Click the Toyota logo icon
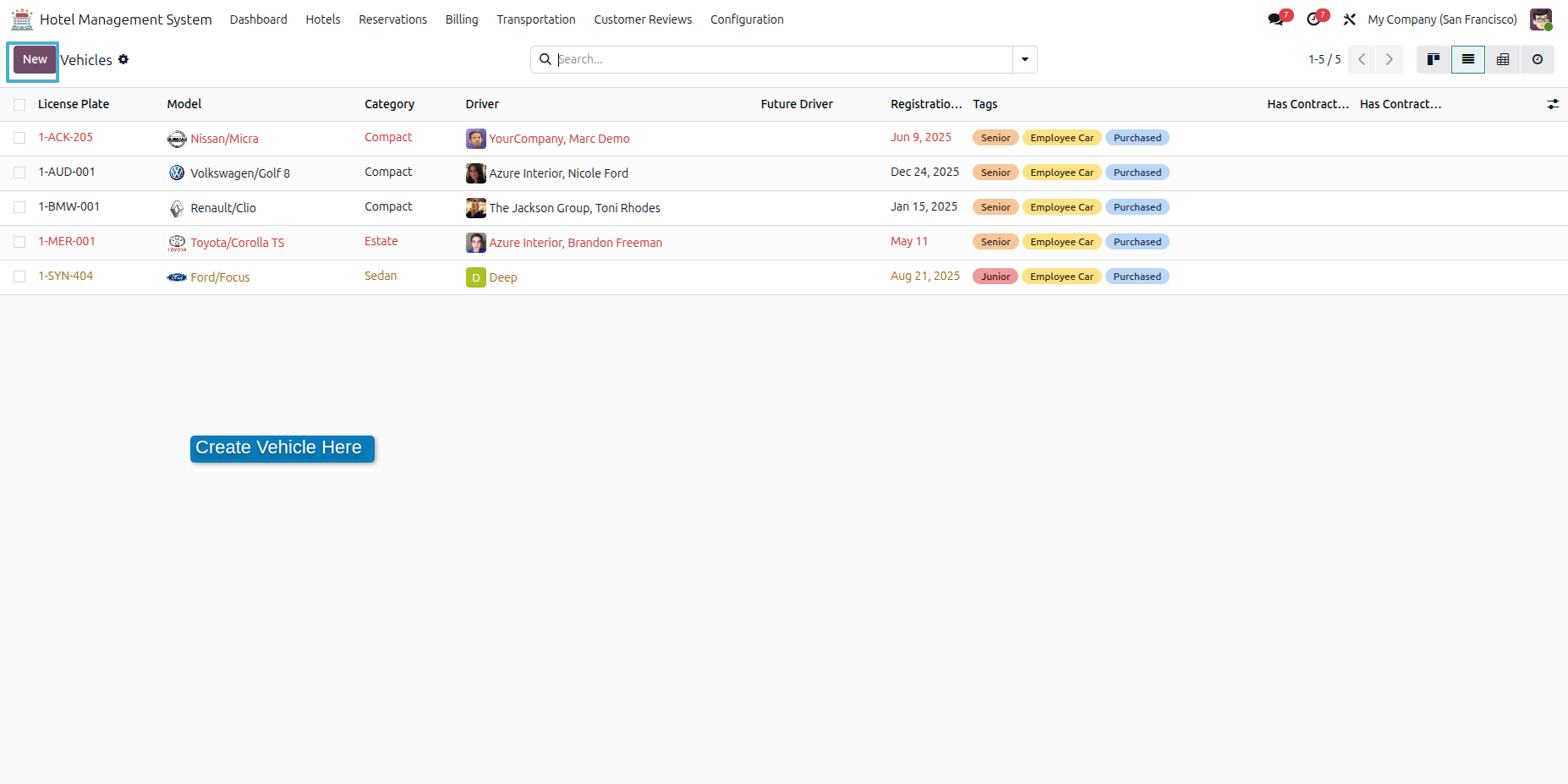1568x784 pixels. tap(177, 243)
